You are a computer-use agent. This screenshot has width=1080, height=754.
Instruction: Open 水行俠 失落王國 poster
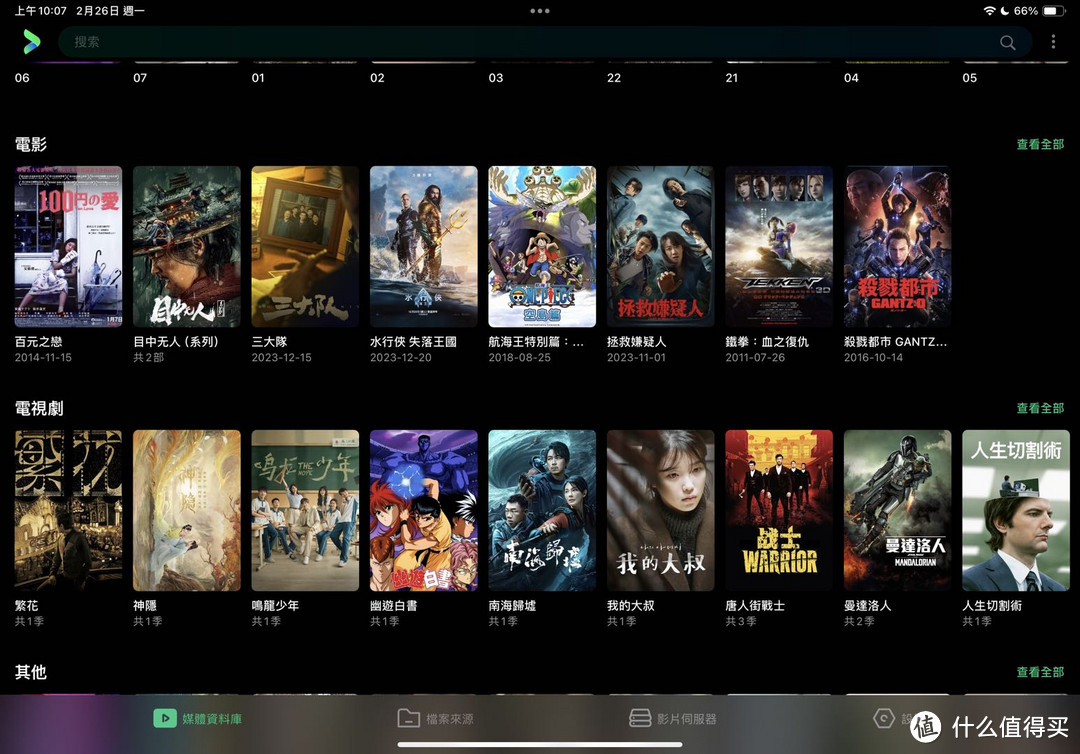pos(424,247)
